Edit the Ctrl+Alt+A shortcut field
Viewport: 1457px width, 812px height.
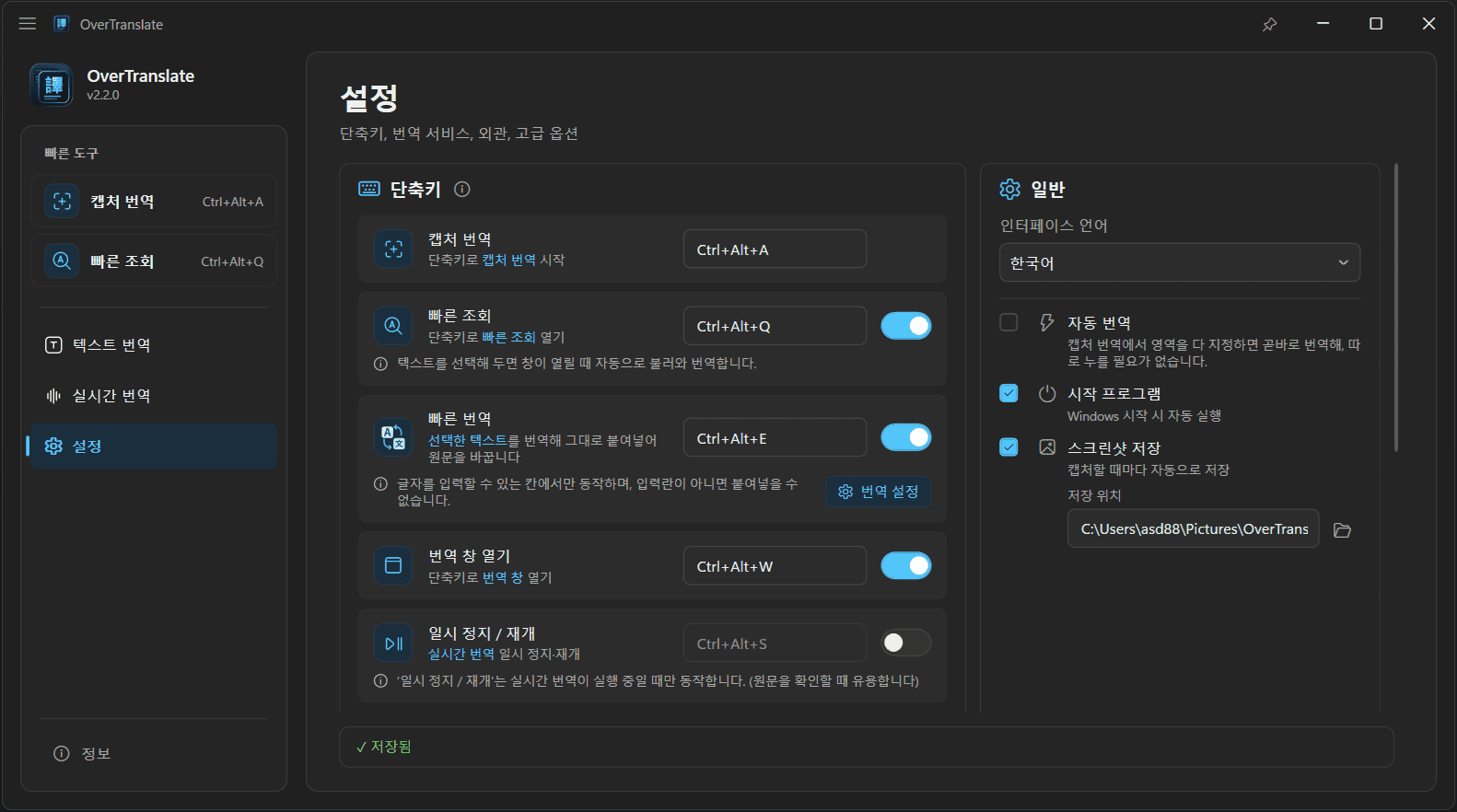775,249
